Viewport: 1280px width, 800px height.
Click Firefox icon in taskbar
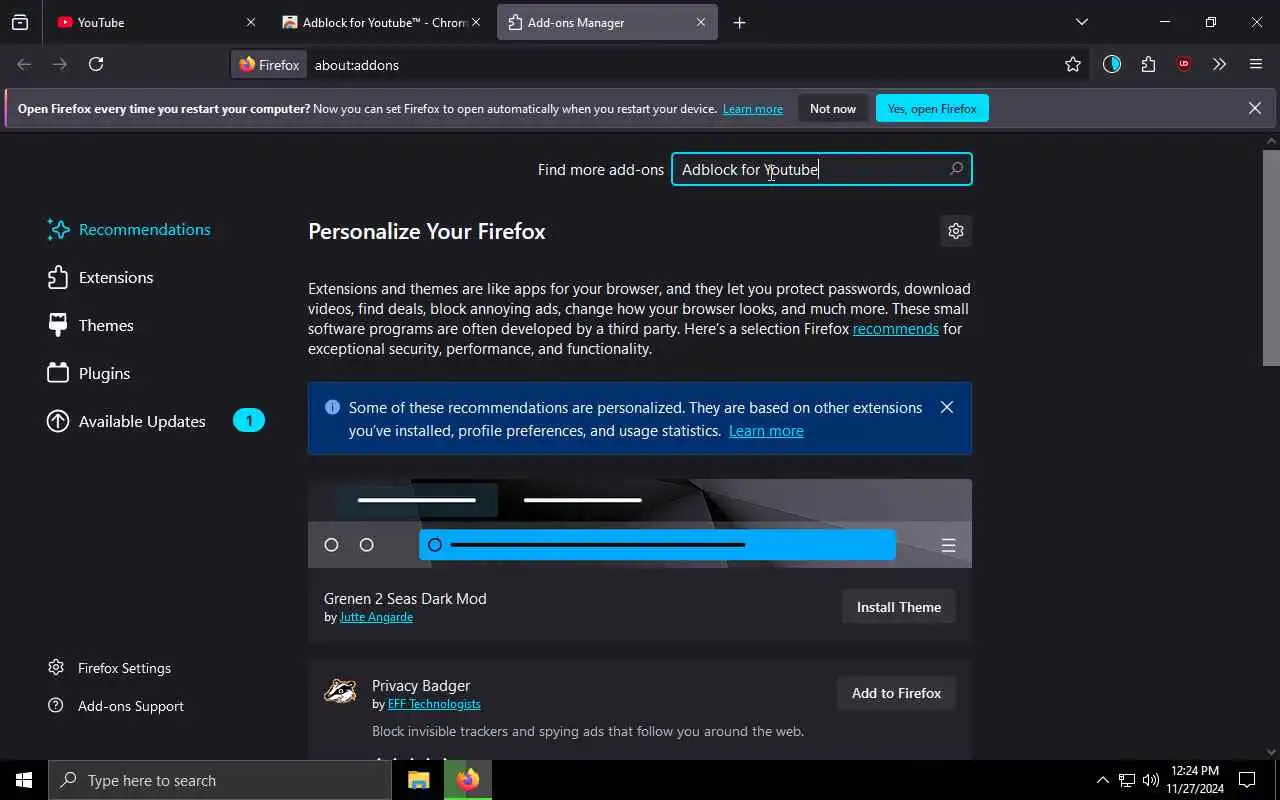[x=467, y=780]
